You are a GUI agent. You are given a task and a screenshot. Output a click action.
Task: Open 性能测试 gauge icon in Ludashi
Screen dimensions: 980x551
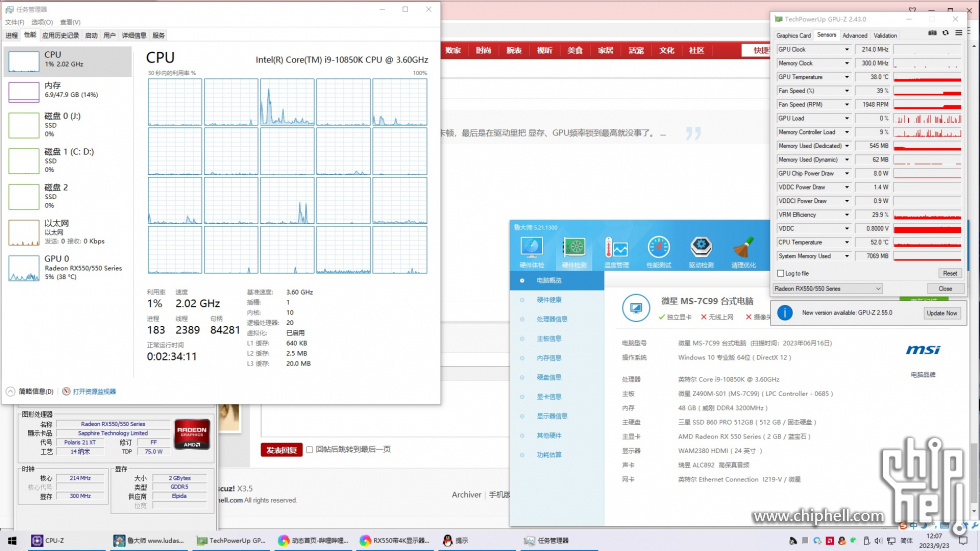[x=658, y=252]
